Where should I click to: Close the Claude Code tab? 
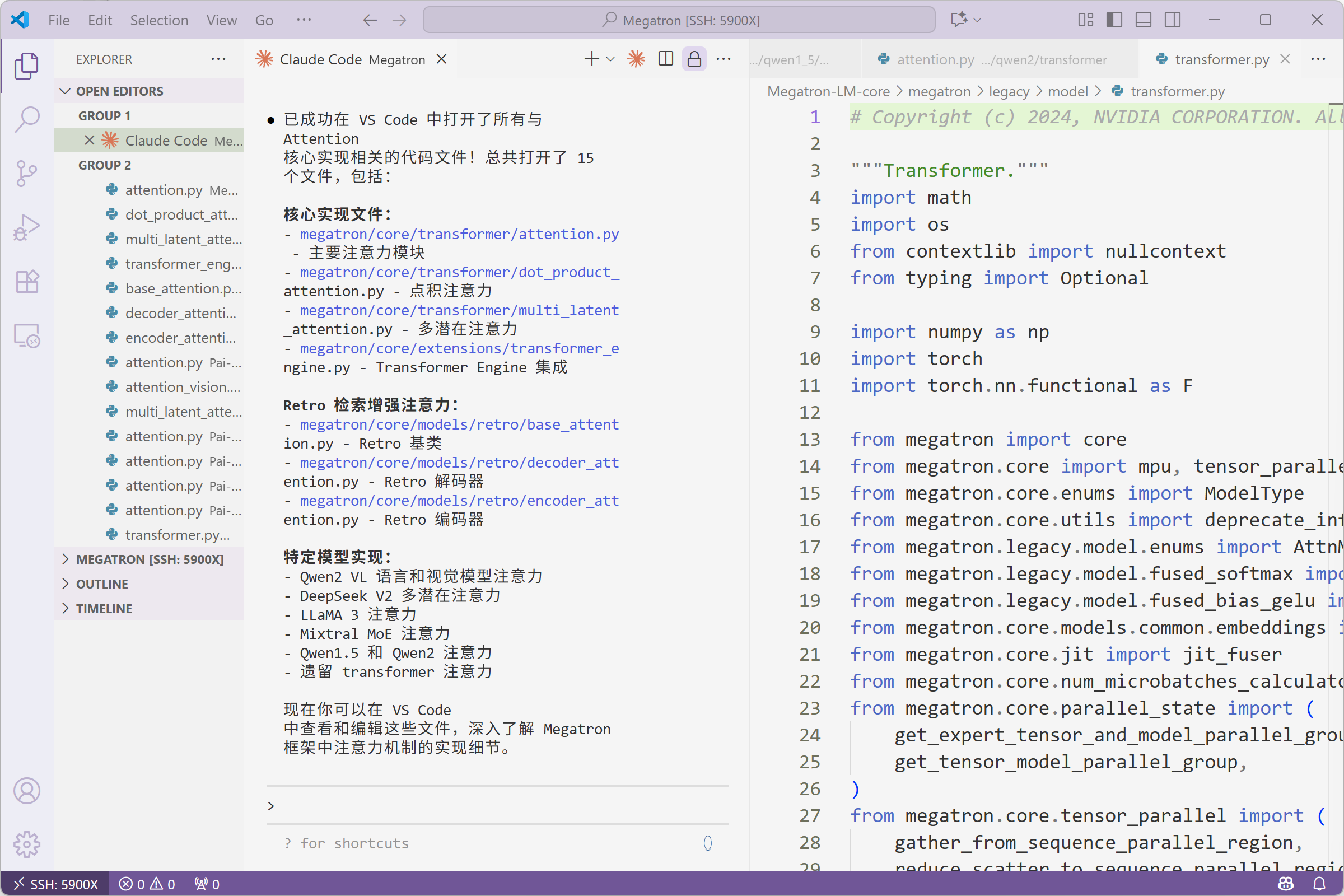point(441,59)
